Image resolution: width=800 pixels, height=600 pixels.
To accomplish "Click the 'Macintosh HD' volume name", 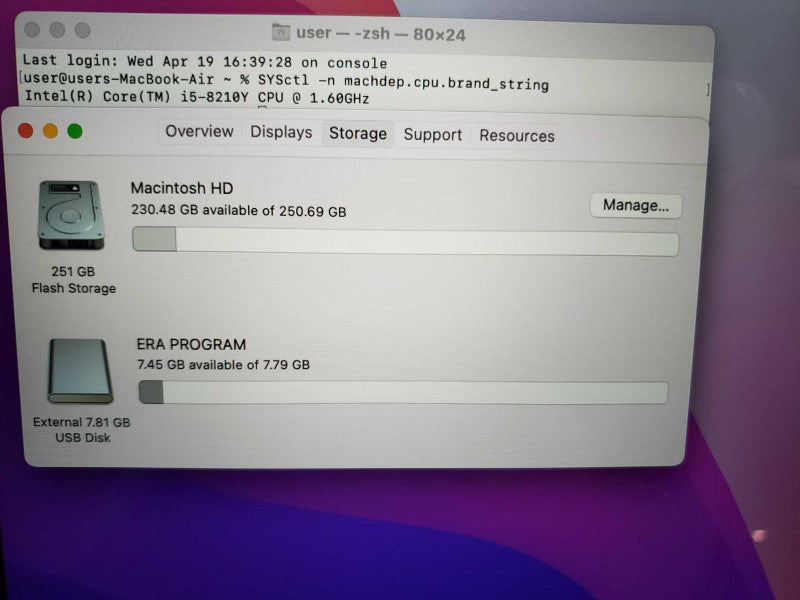I will point(182,188).
